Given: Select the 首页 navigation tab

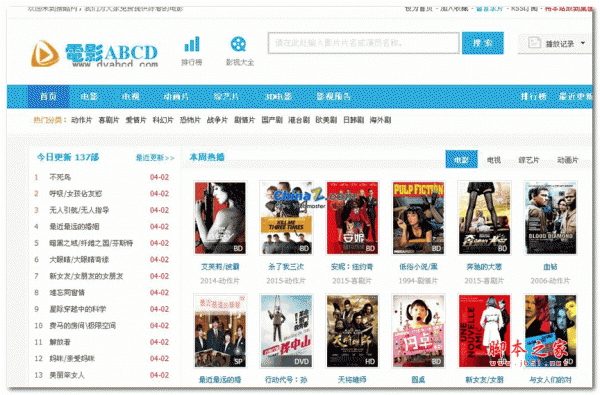Looking at the screenshot, I should 49,96.
